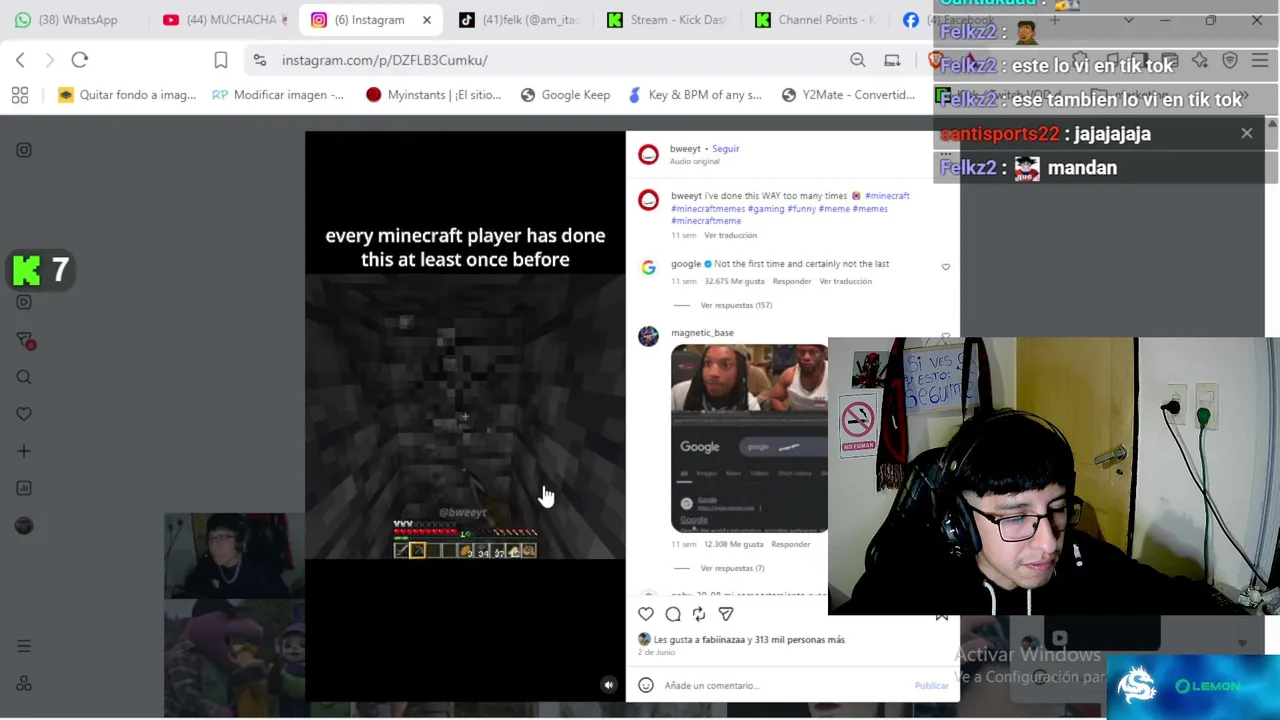This screenshot has height=720, width=1280.
Task: Open the browser apps grid icon
Action: (x=20, y=95)
